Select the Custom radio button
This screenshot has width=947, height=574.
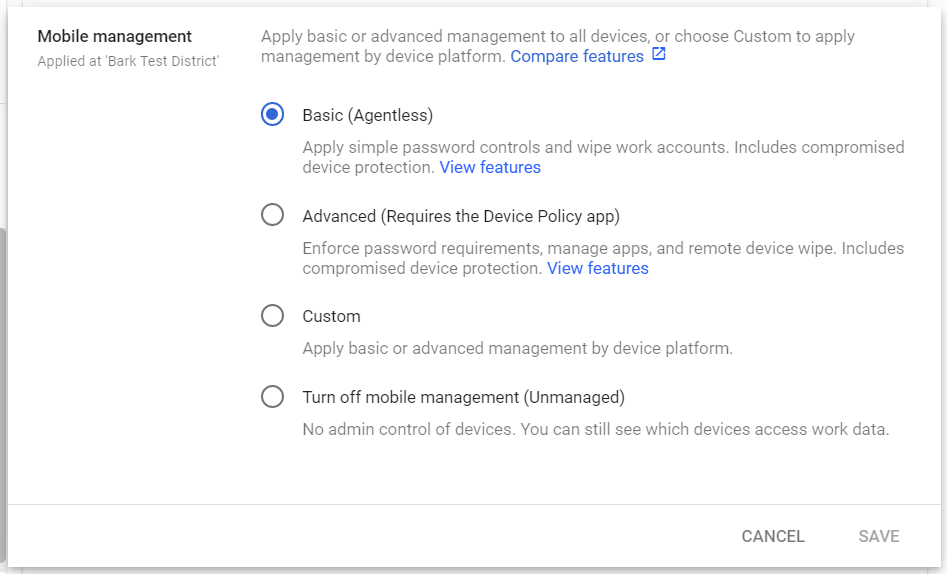point(272,315)
